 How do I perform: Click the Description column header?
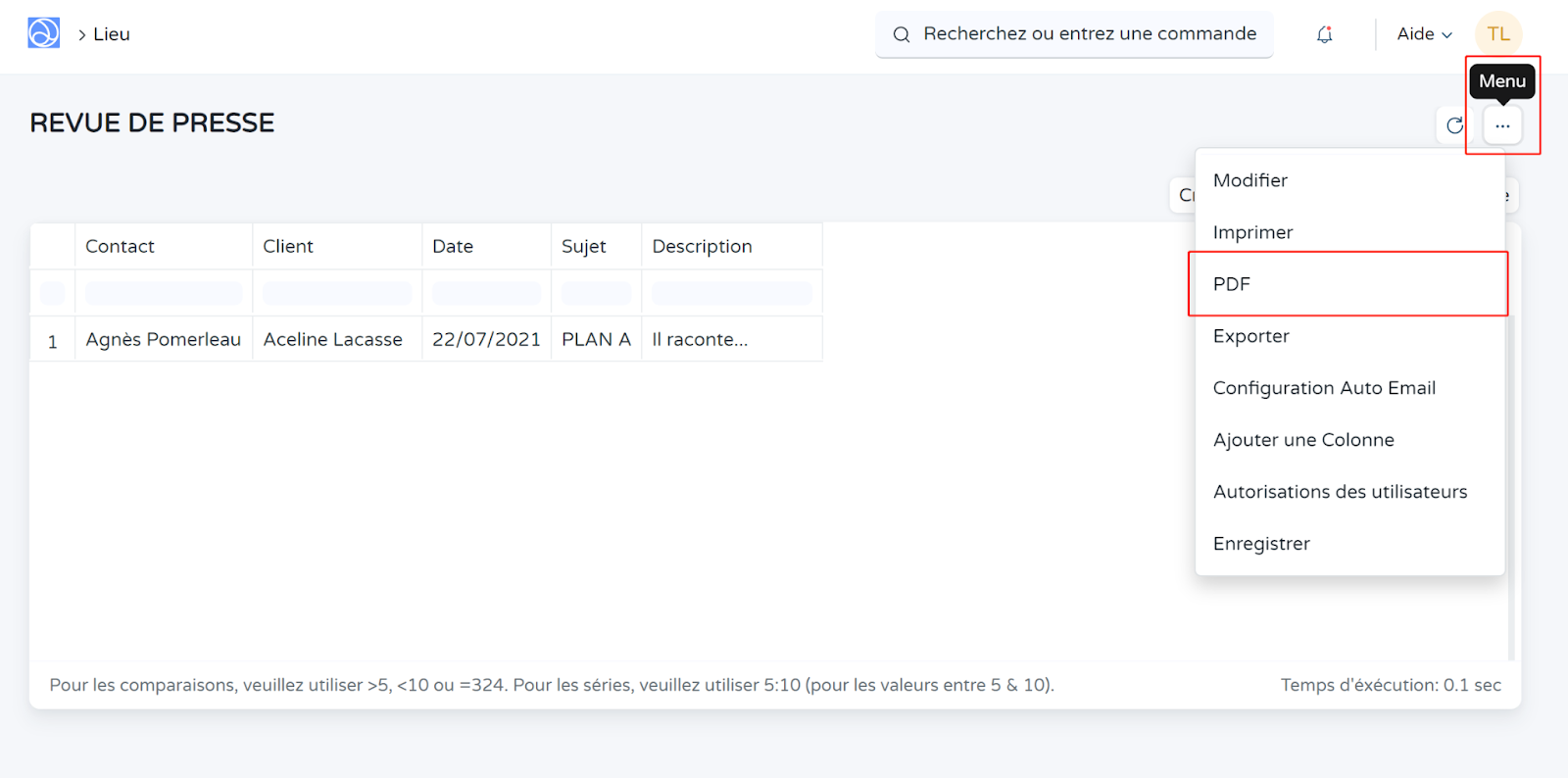702,247
